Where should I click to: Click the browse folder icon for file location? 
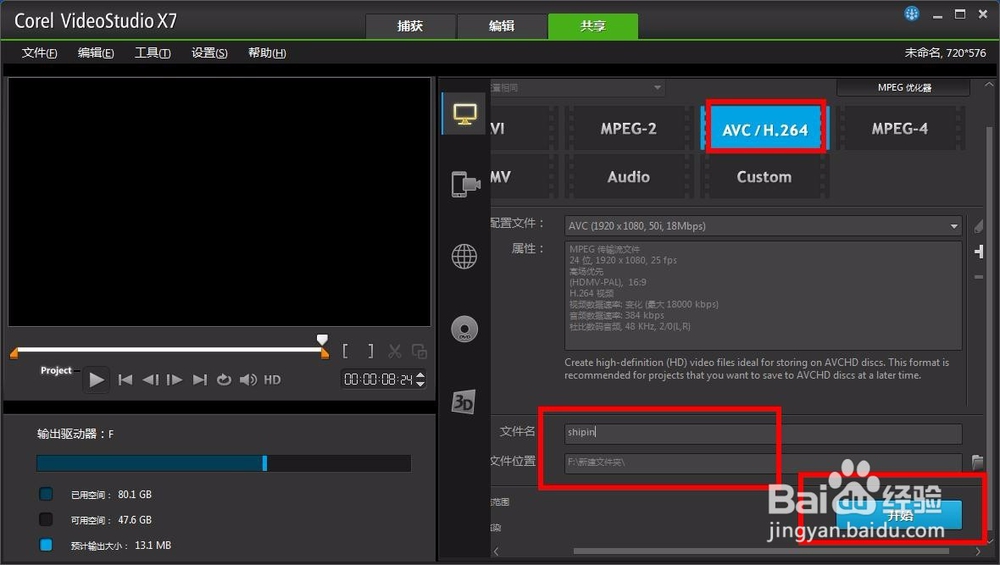click(x=976, y=462)
